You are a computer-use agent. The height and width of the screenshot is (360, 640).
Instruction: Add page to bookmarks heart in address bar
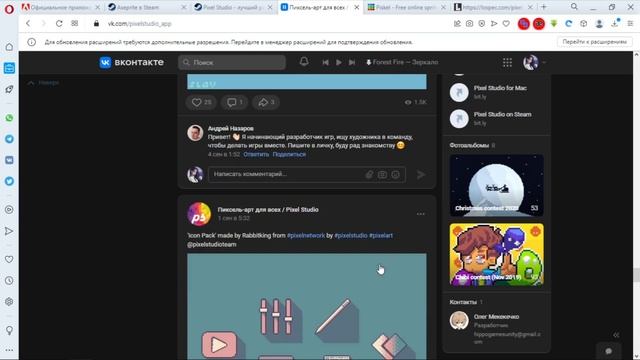click(x=506, y=24)
